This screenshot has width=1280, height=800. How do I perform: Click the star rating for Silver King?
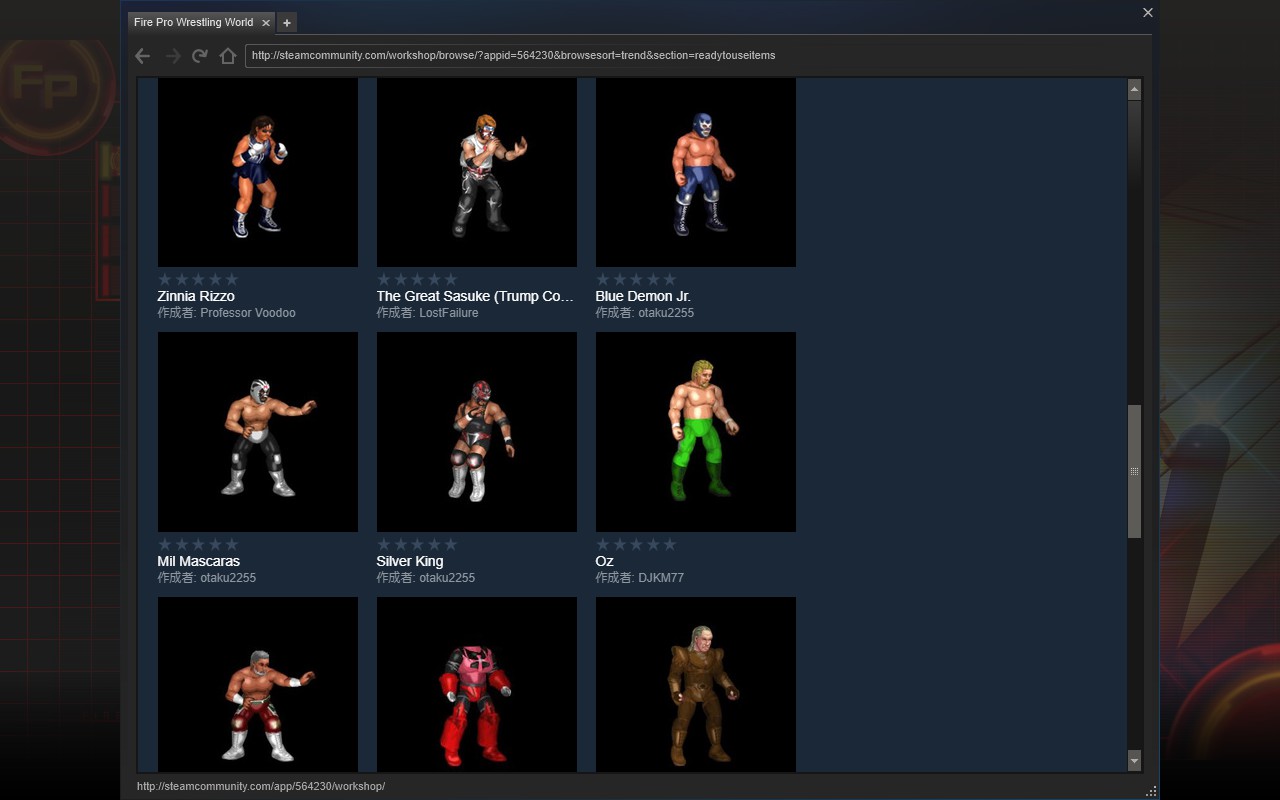417,544
